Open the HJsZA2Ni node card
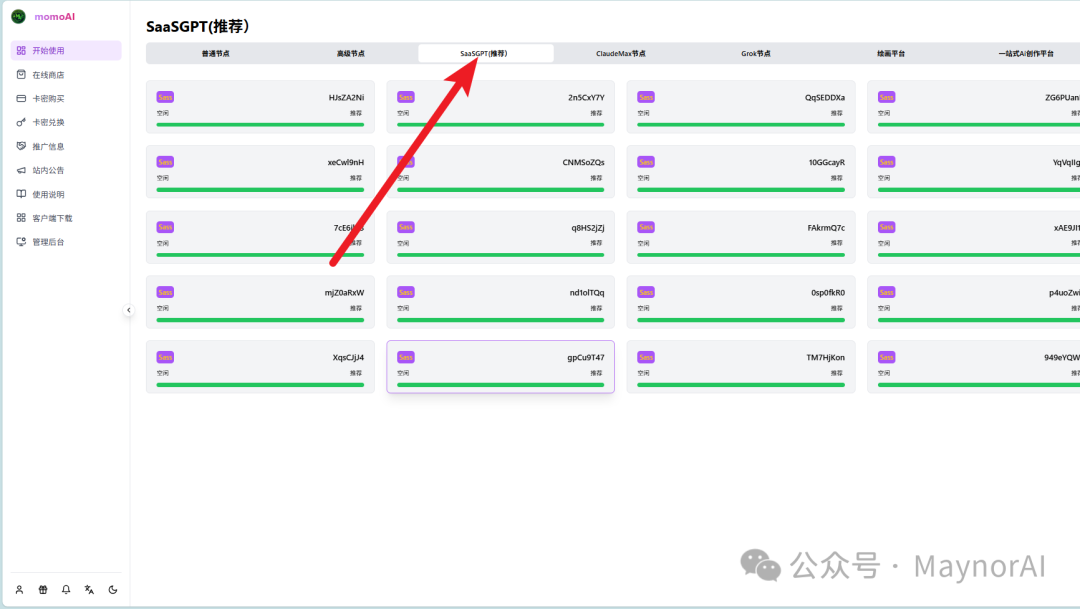The height and width of the screenshot is (609, 1080). click(260, 107)
